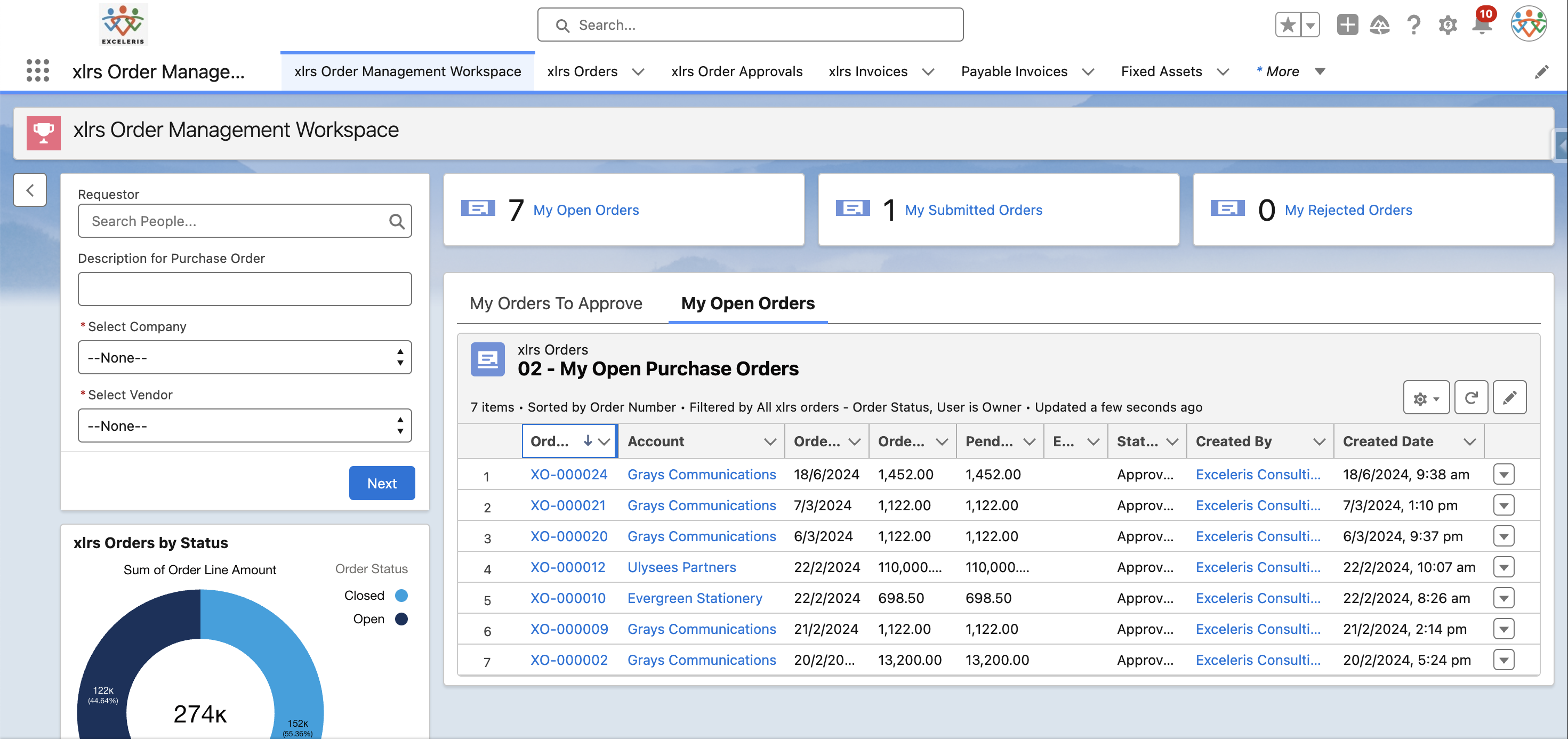The height and width of the screenshot is (739, 1568).
Task: Expand the list view controls gear menu
Action: (x=1426, y=398)
